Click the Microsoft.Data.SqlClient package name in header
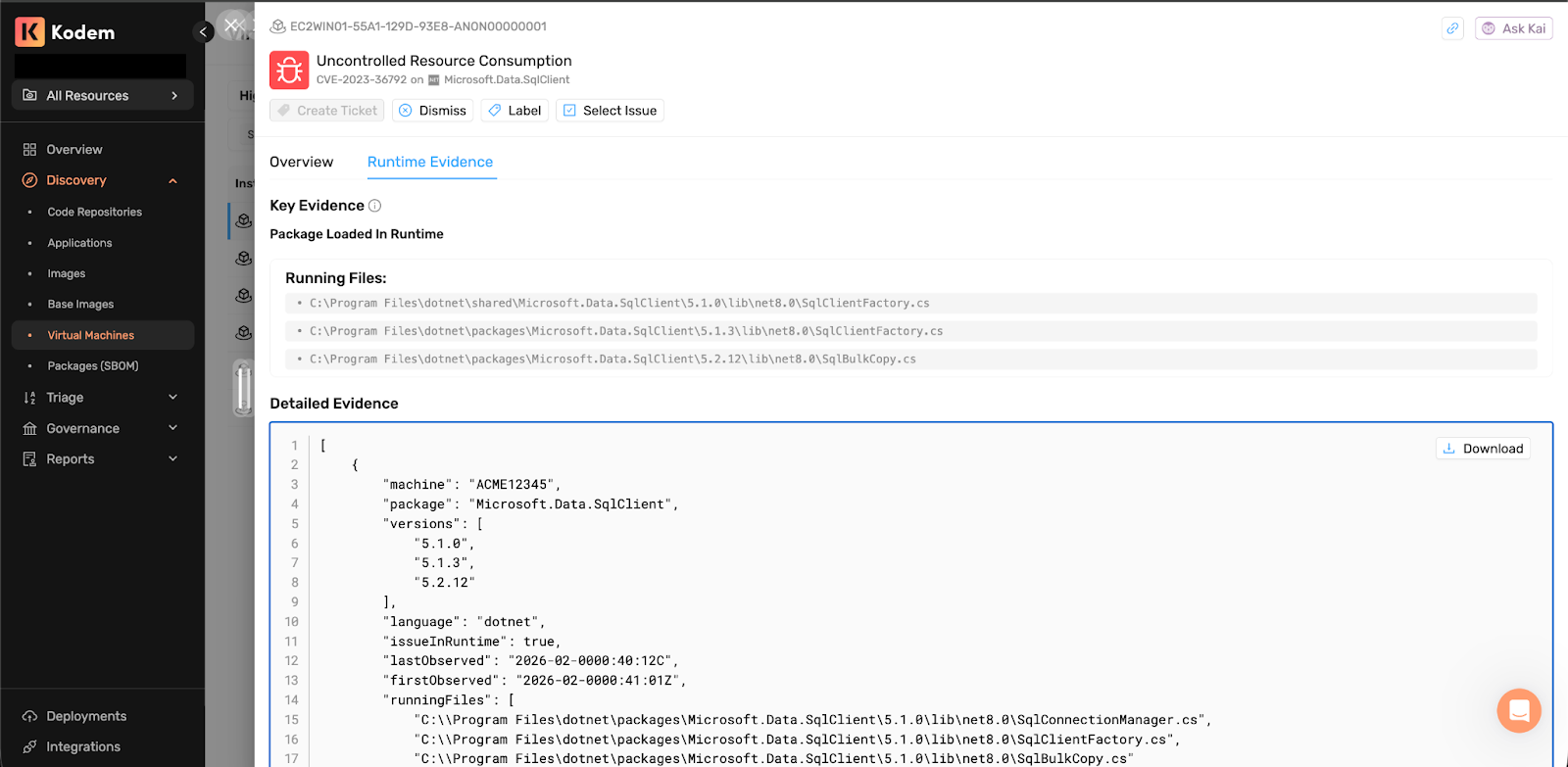The image size is (1568, 767). (507, 80)
